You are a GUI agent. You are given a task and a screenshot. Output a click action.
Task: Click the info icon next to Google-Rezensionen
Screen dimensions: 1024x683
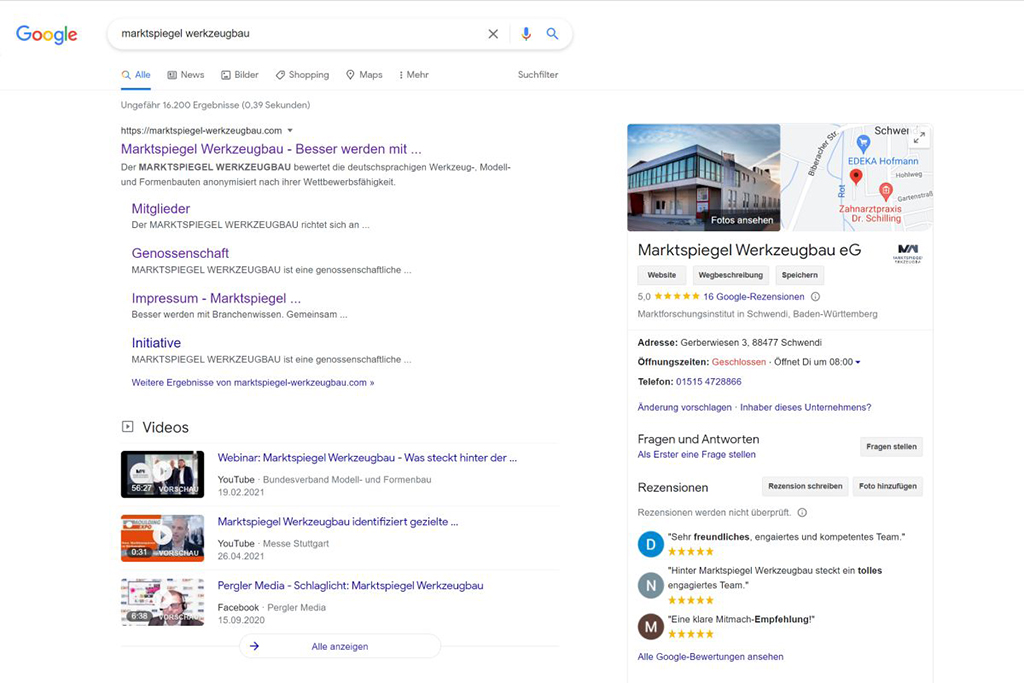816,297
